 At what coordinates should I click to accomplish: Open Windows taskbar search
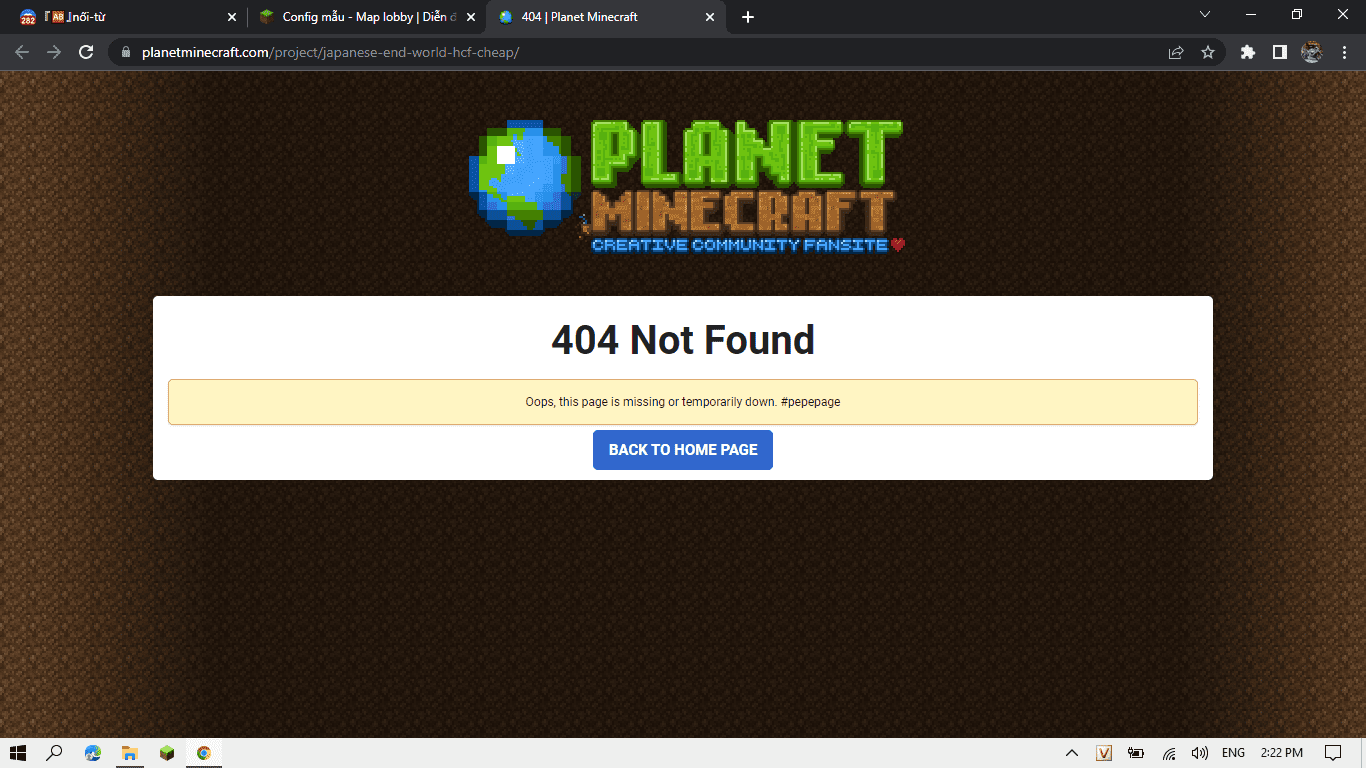(55, 753)
